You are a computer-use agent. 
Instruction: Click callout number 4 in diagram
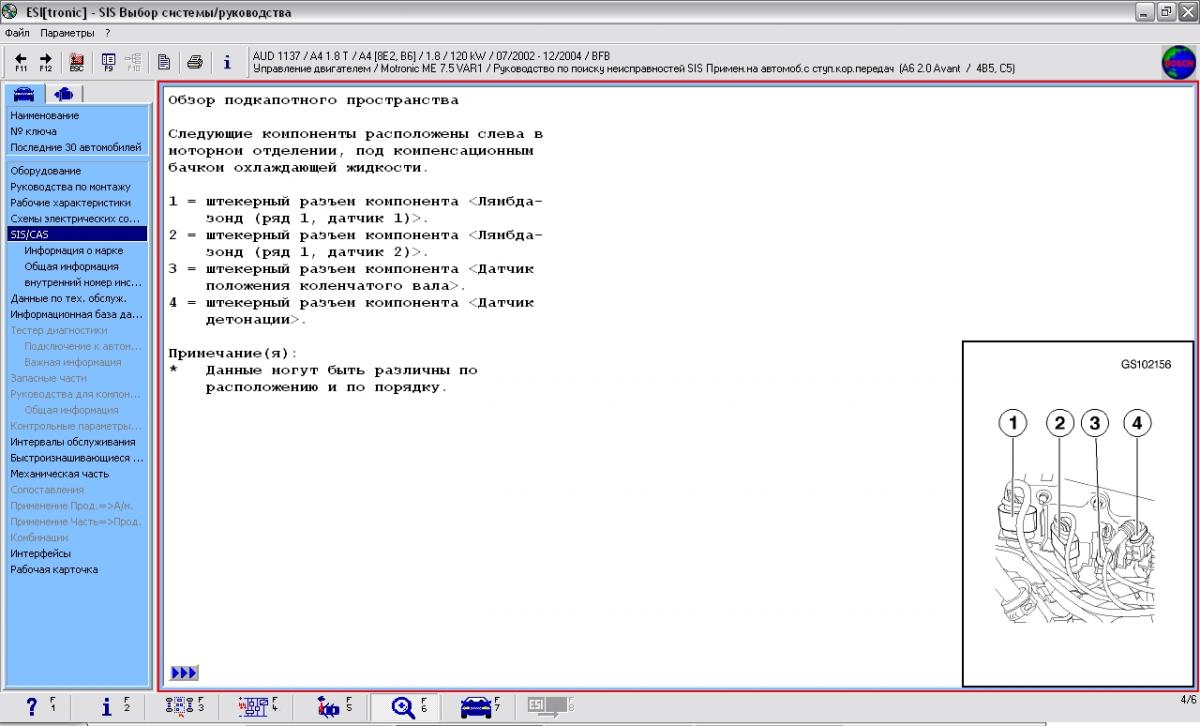[1137, 424]
